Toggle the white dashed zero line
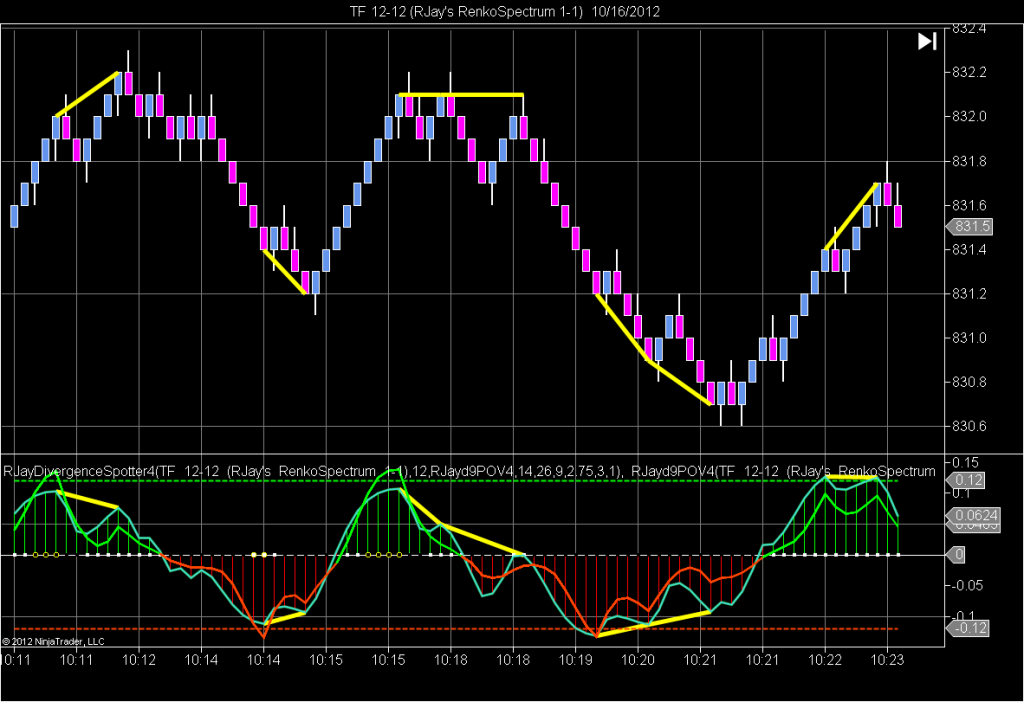1024x702 pixels. pos(600,553)
